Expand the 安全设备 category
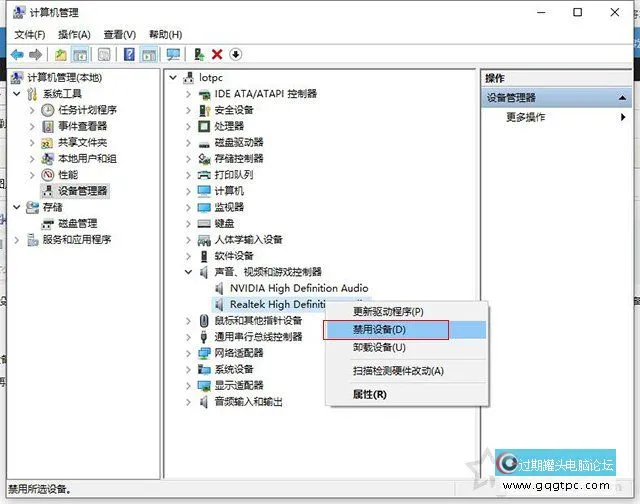Viewport: 640px width, 504px height. click(x=188, y=110)
